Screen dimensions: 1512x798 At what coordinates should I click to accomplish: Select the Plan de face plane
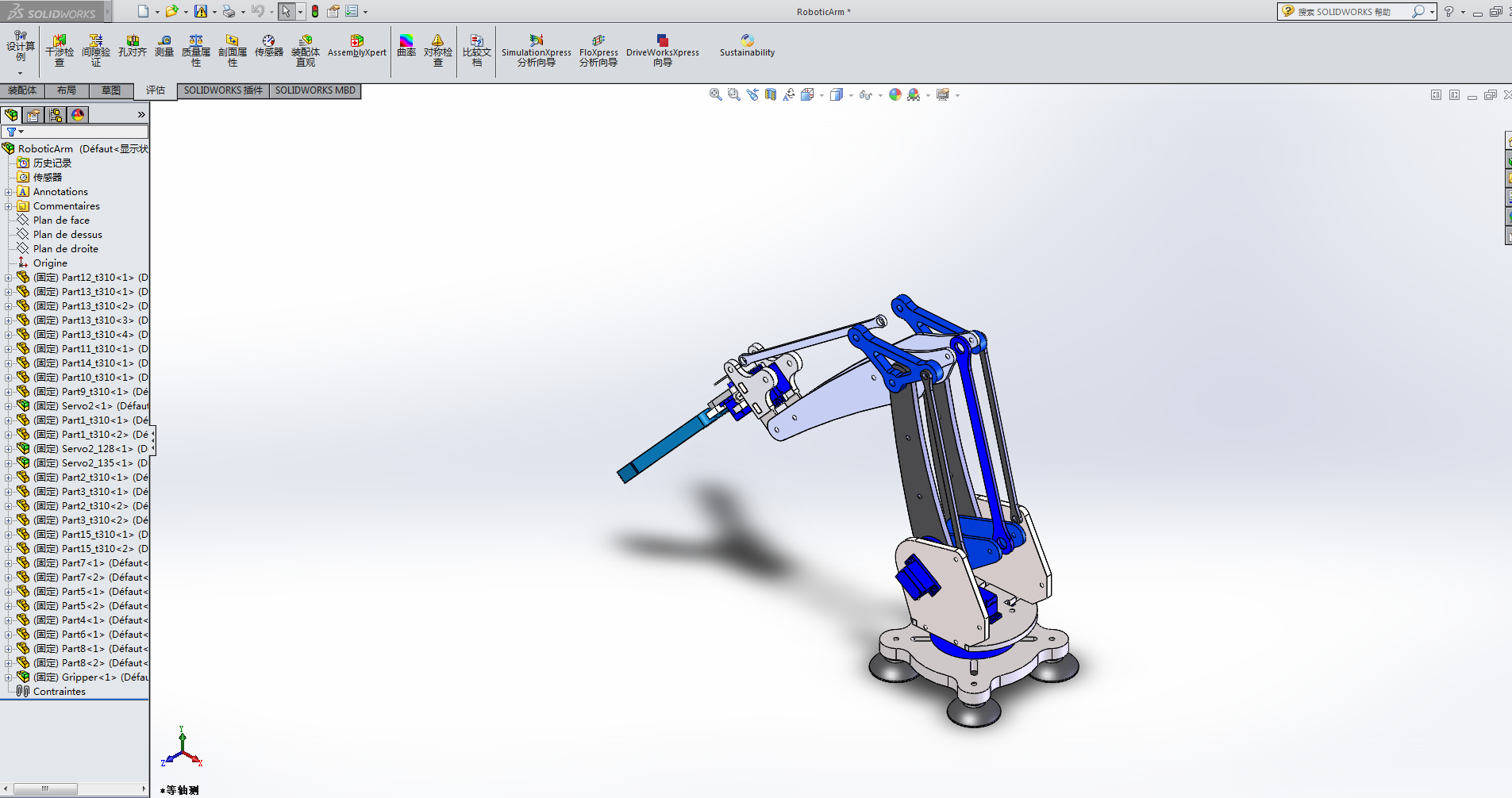click(61, 221)
